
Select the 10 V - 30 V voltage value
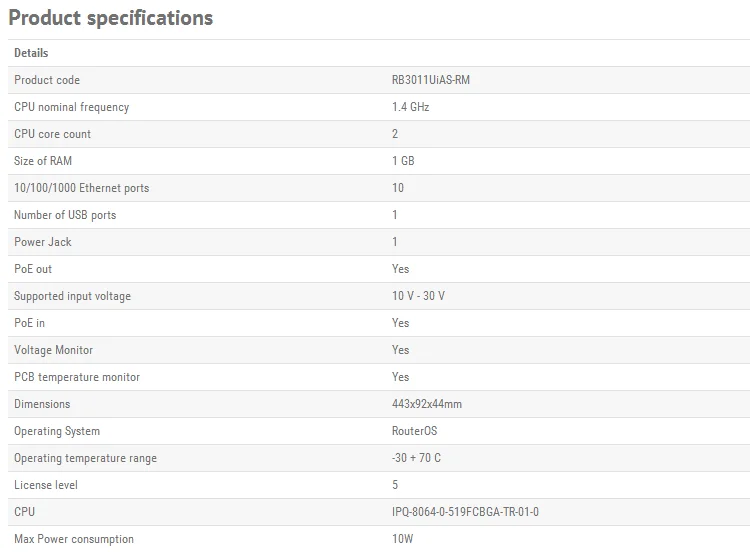click(418, 296)
